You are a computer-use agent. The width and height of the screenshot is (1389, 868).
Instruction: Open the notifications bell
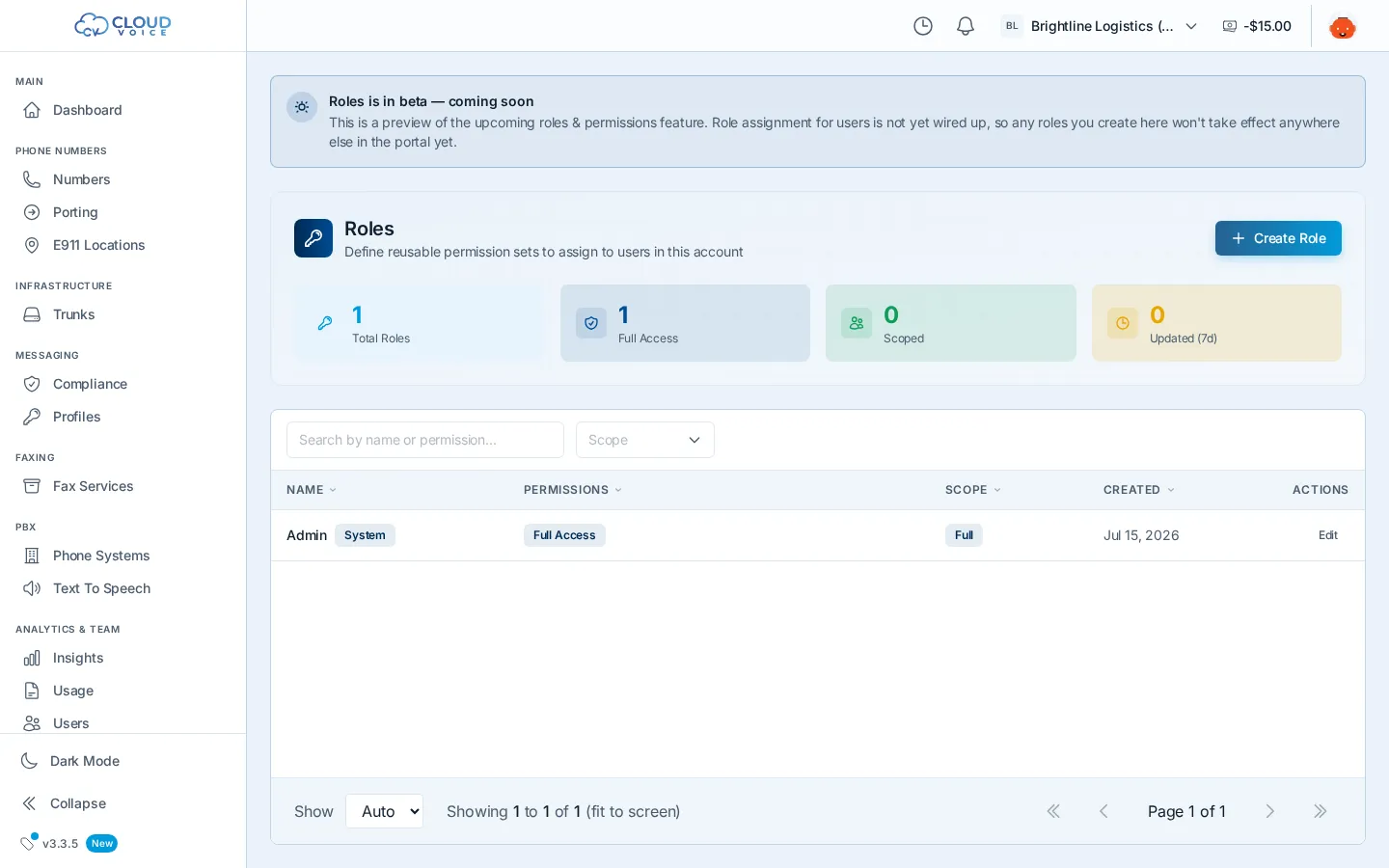[x=966, y=26]
